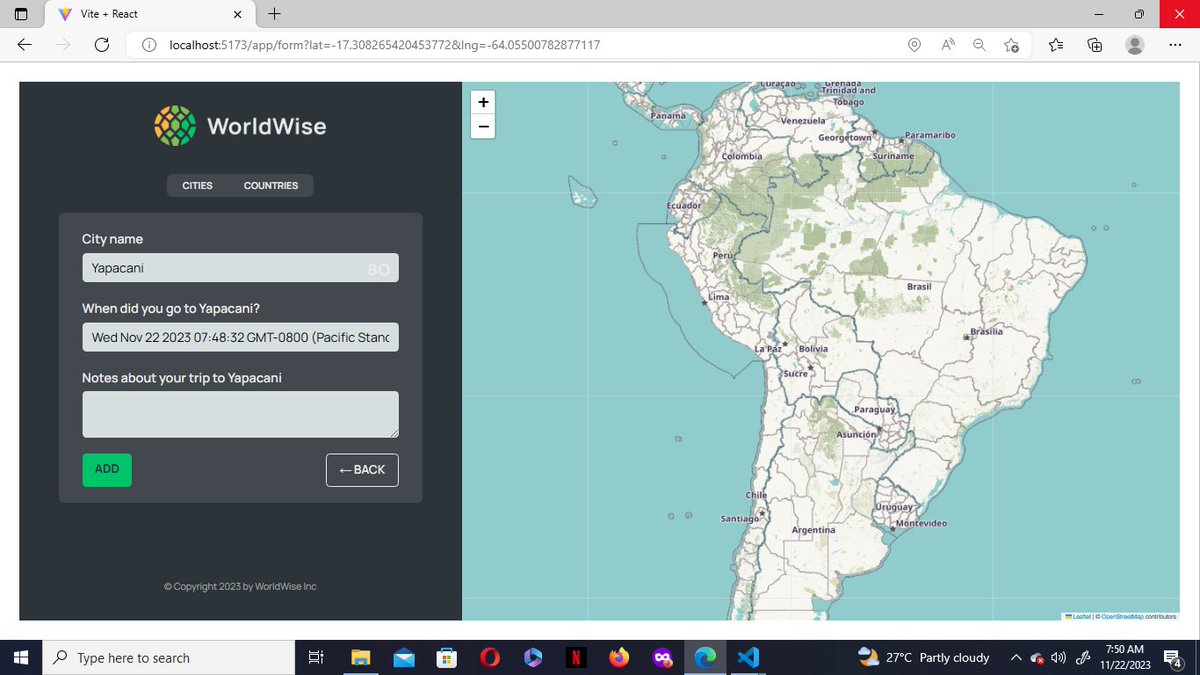Open the Favorites list icon
This screenshot has height=675, width=1200.
coord(1057,44)
